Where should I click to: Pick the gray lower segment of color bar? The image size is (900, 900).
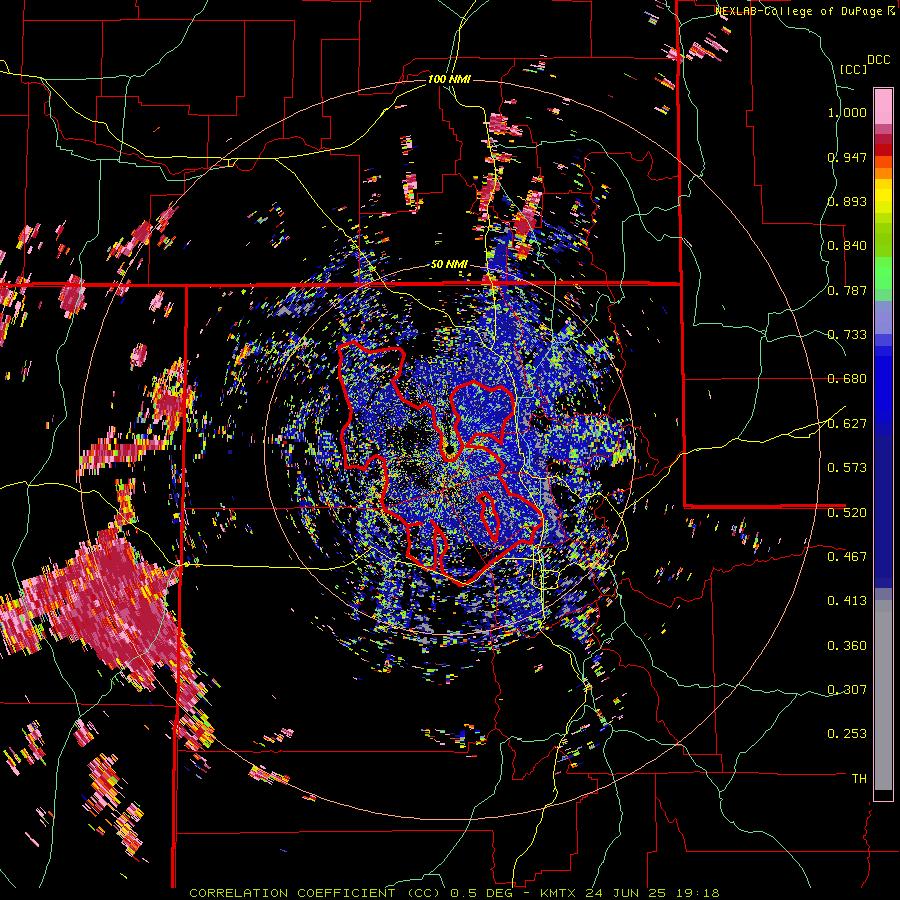pos(883,695)
